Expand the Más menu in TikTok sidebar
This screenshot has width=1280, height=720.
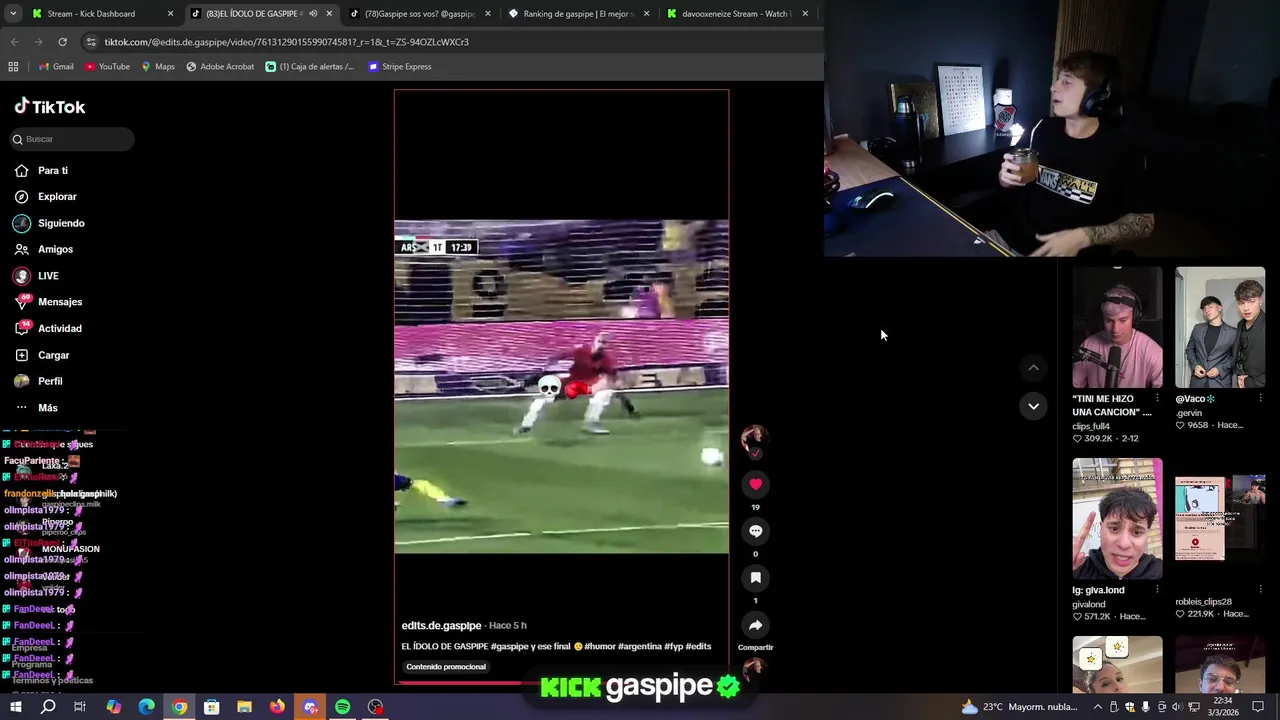coord(36,408)
